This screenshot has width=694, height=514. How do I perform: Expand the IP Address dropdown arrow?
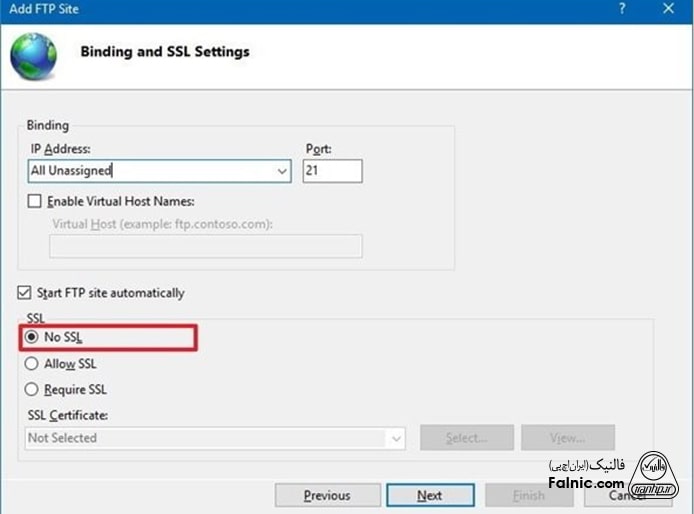[x=282, y=171]
